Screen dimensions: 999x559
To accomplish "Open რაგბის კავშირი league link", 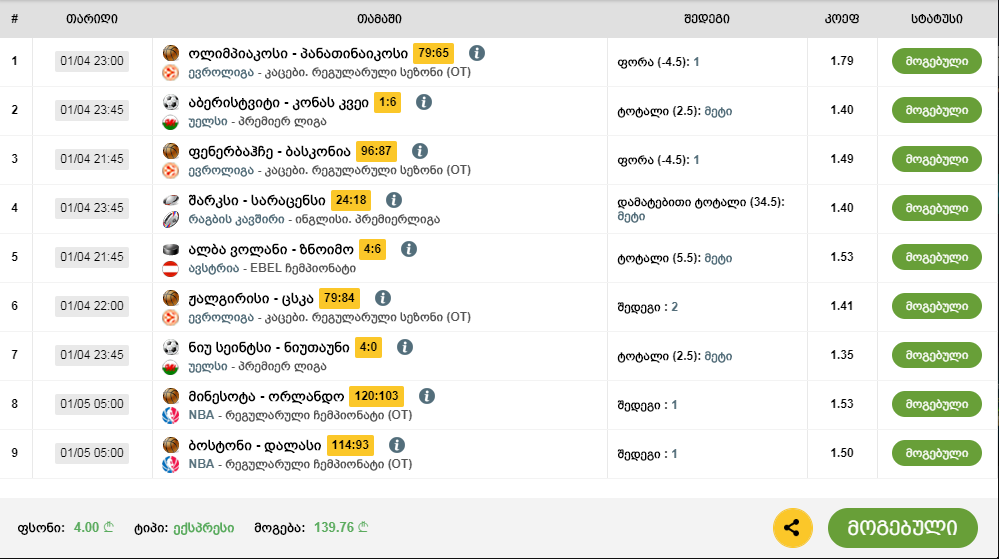I will 236,220.
